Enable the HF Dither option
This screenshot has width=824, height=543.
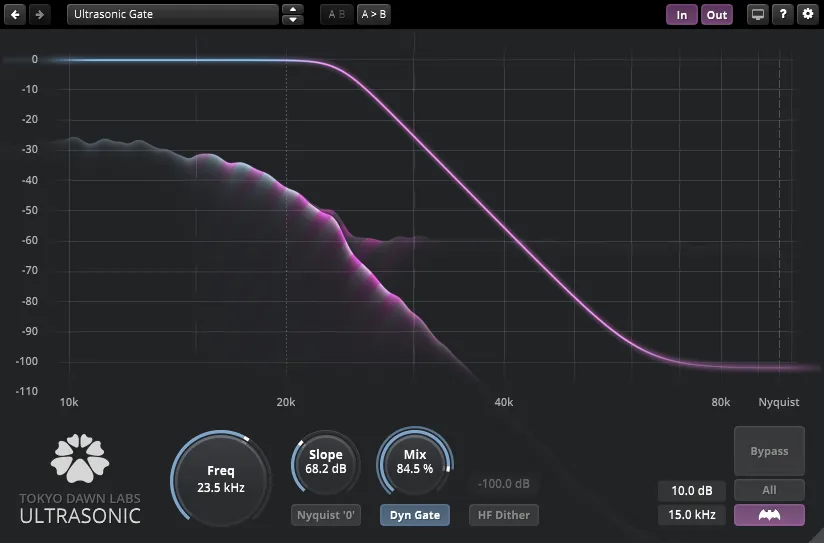point(503,515)
